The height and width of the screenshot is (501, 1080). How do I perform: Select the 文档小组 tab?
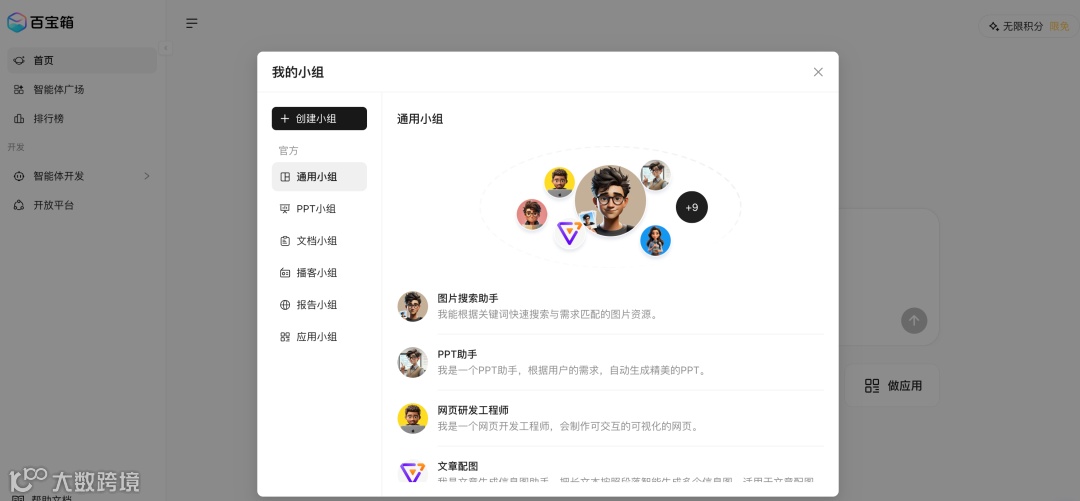[319, 241]
